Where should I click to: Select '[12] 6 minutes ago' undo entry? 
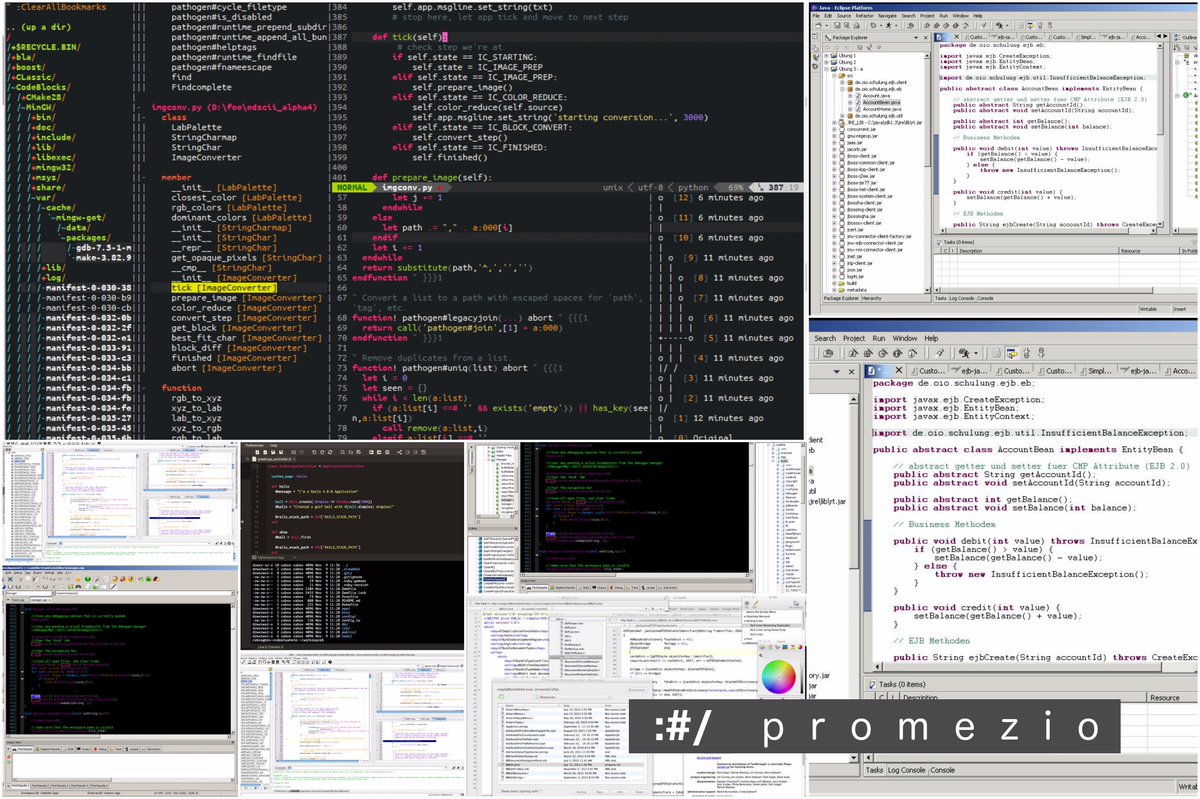coord(718,197)
